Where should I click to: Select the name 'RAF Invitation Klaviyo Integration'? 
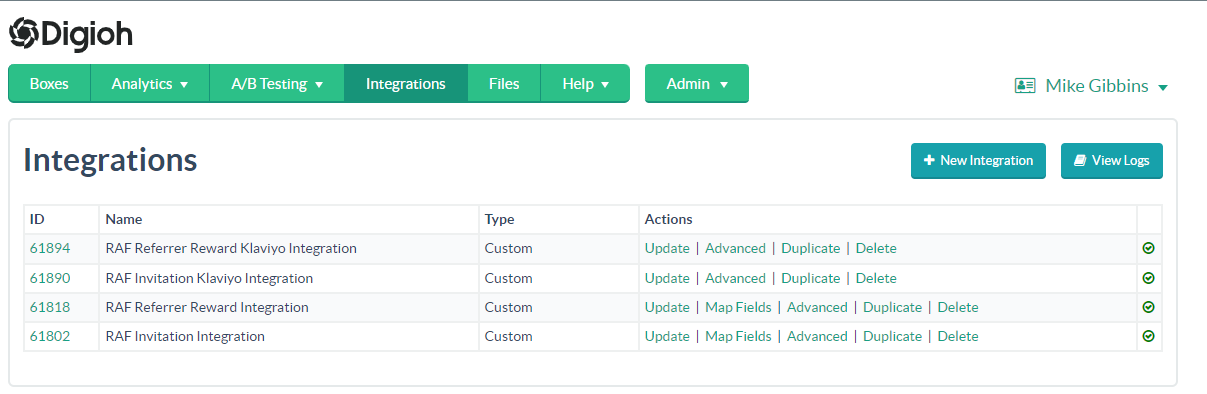[209, 278]
